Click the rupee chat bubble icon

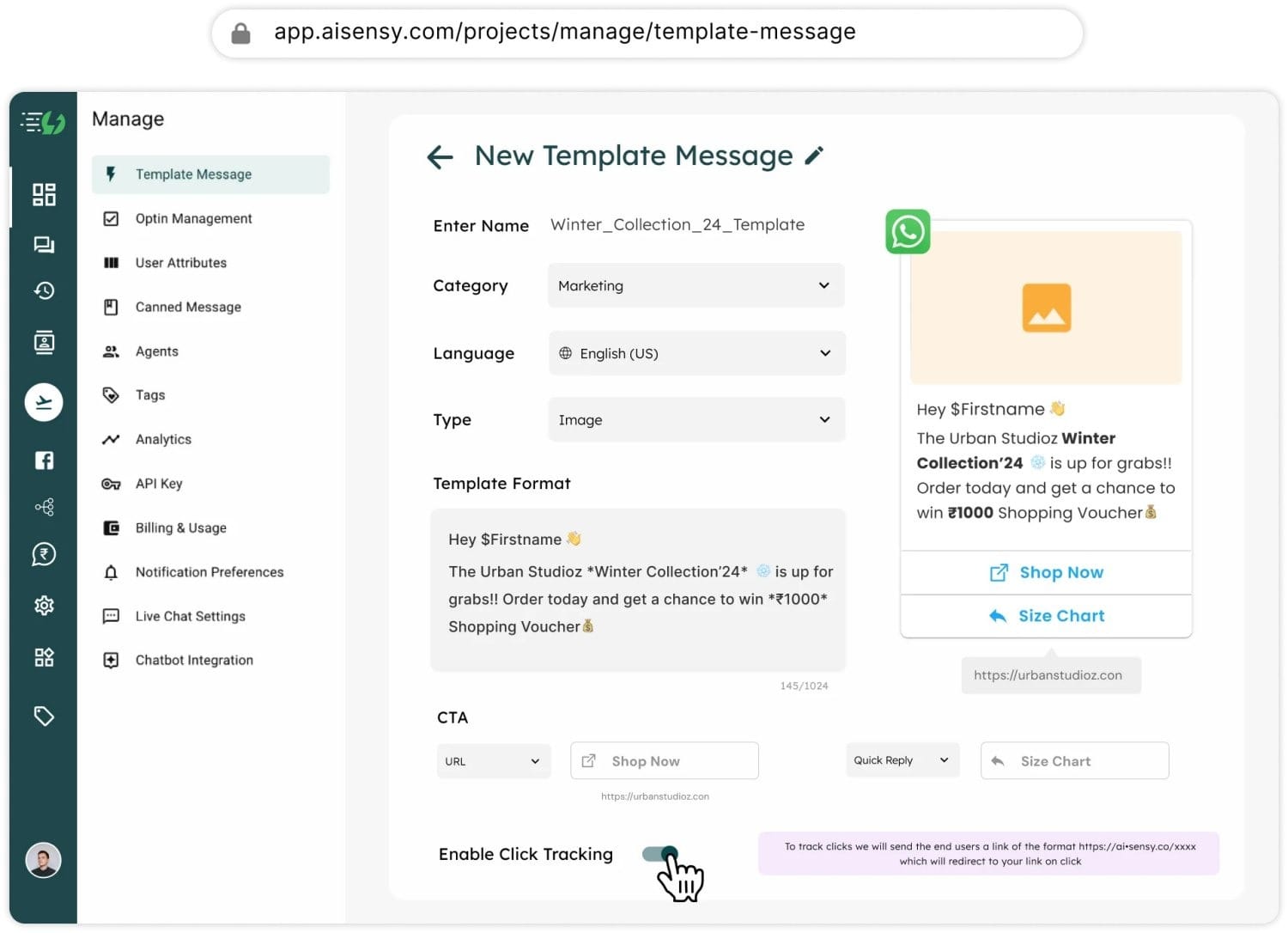coord(44,555)
